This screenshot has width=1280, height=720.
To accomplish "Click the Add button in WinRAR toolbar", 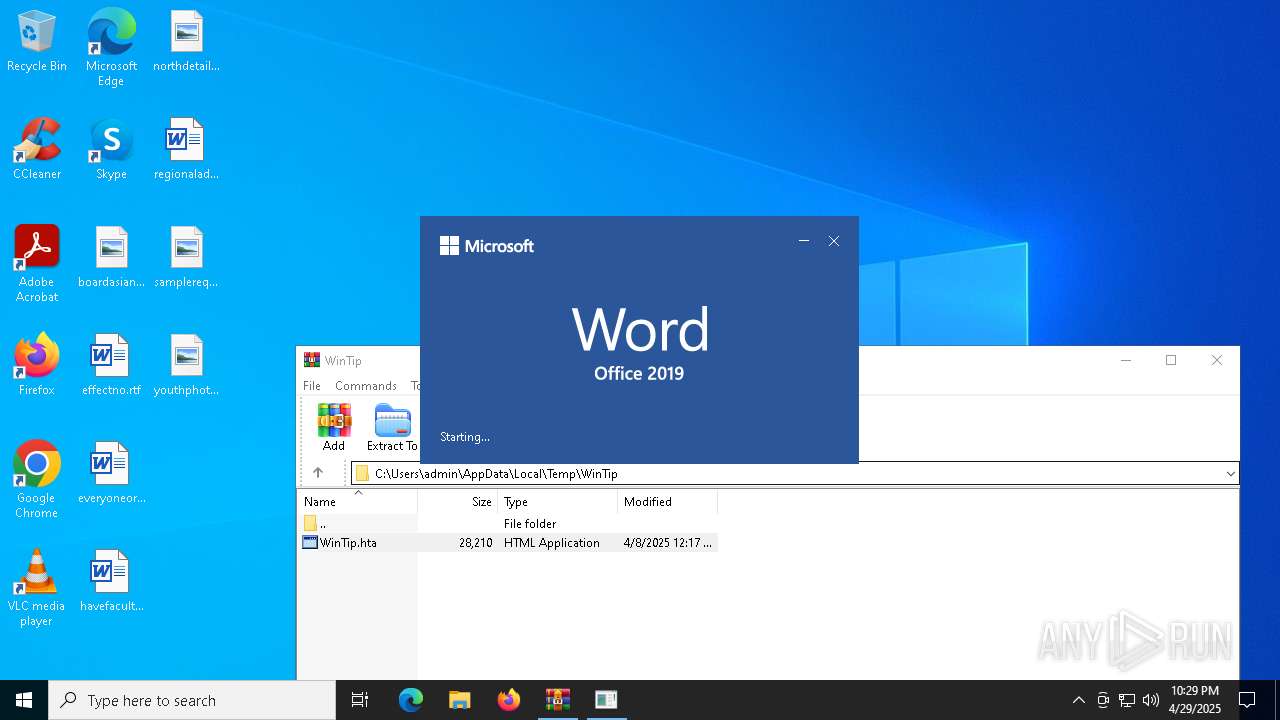I will click(334, 428).
